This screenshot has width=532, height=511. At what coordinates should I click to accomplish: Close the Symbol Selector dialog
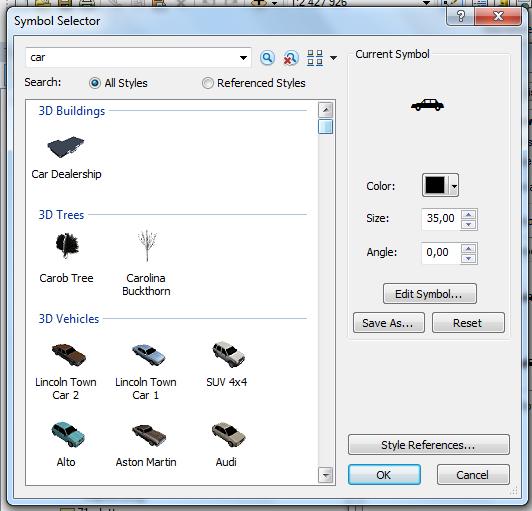[x=498, y=16]
